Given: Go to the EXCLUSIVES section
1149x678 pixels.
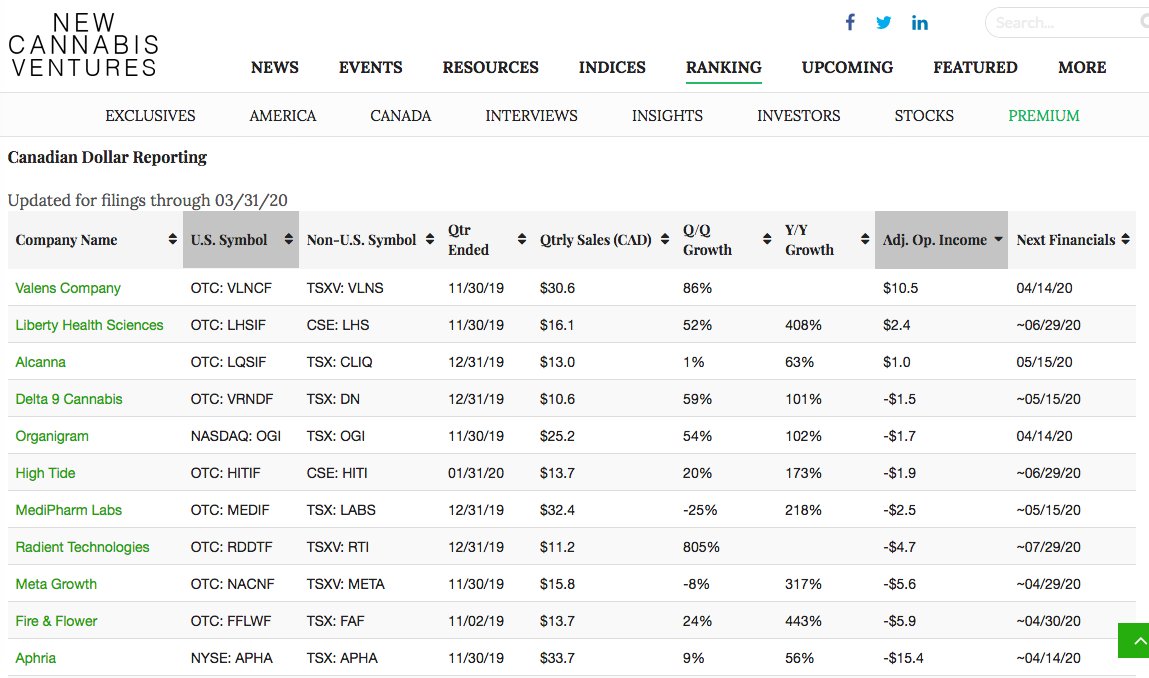Looking at the screenshot, I should (150, 116).
